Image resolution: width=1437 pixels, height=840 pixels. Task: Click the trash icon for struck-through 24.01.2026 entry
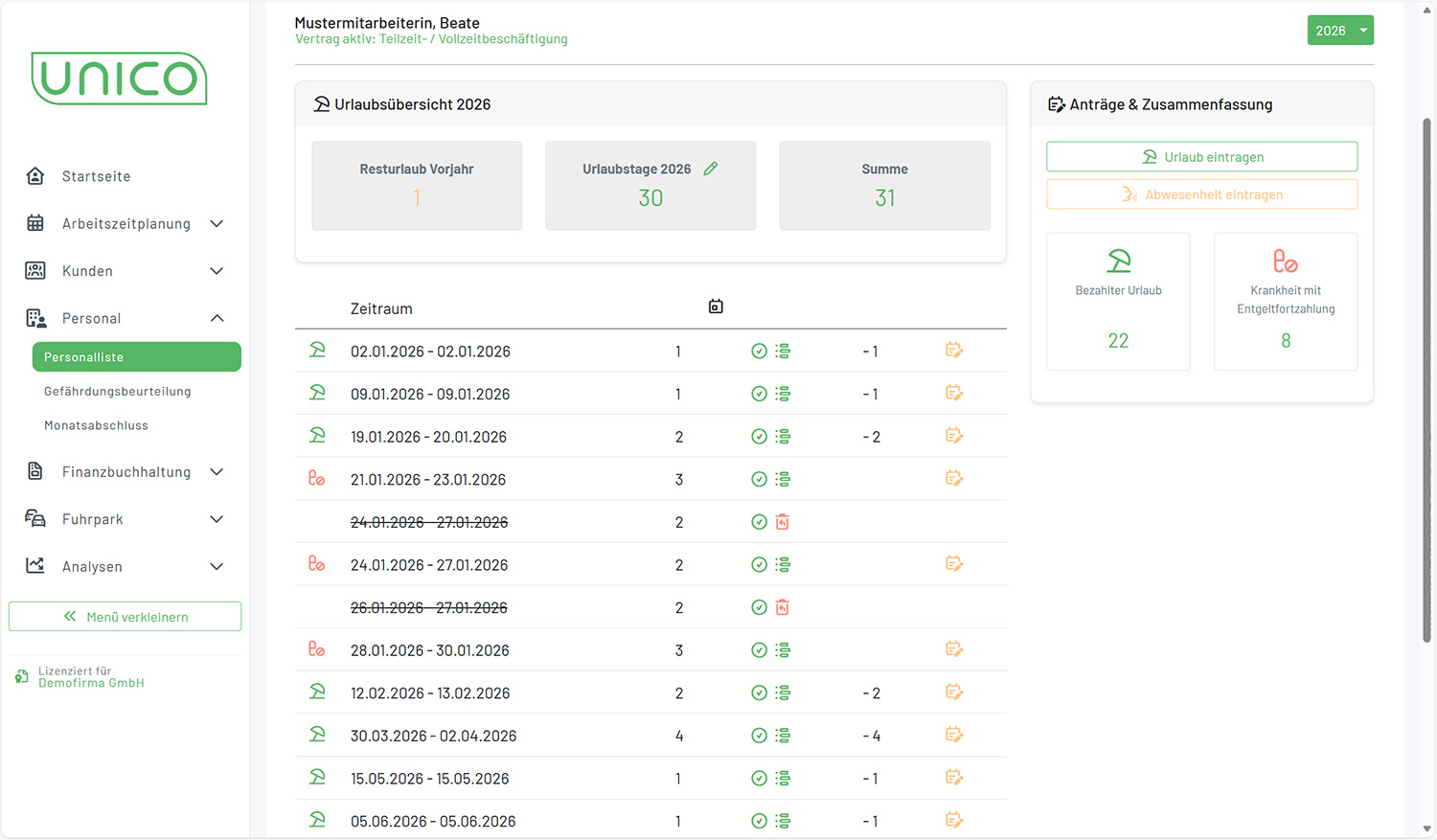783,522
